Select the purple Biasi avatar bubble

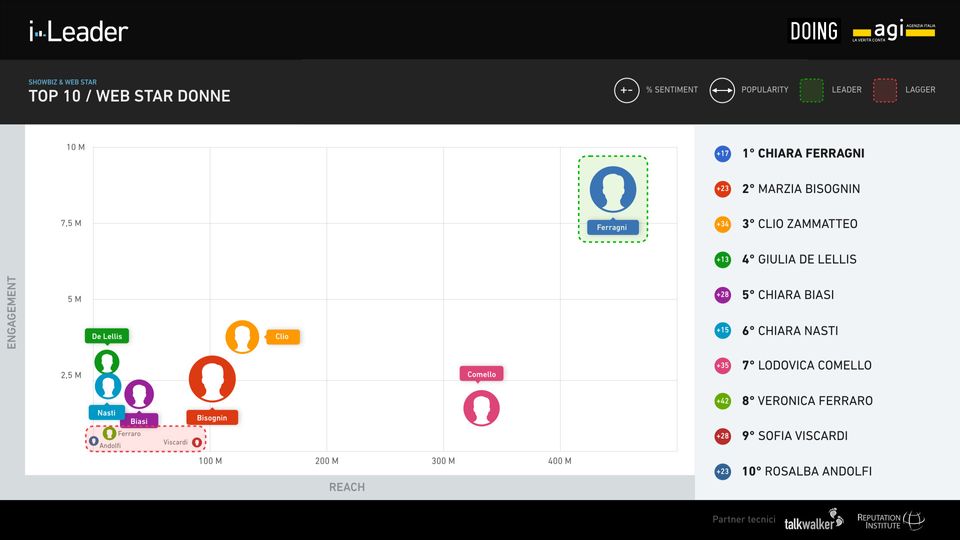pos(139,395)
